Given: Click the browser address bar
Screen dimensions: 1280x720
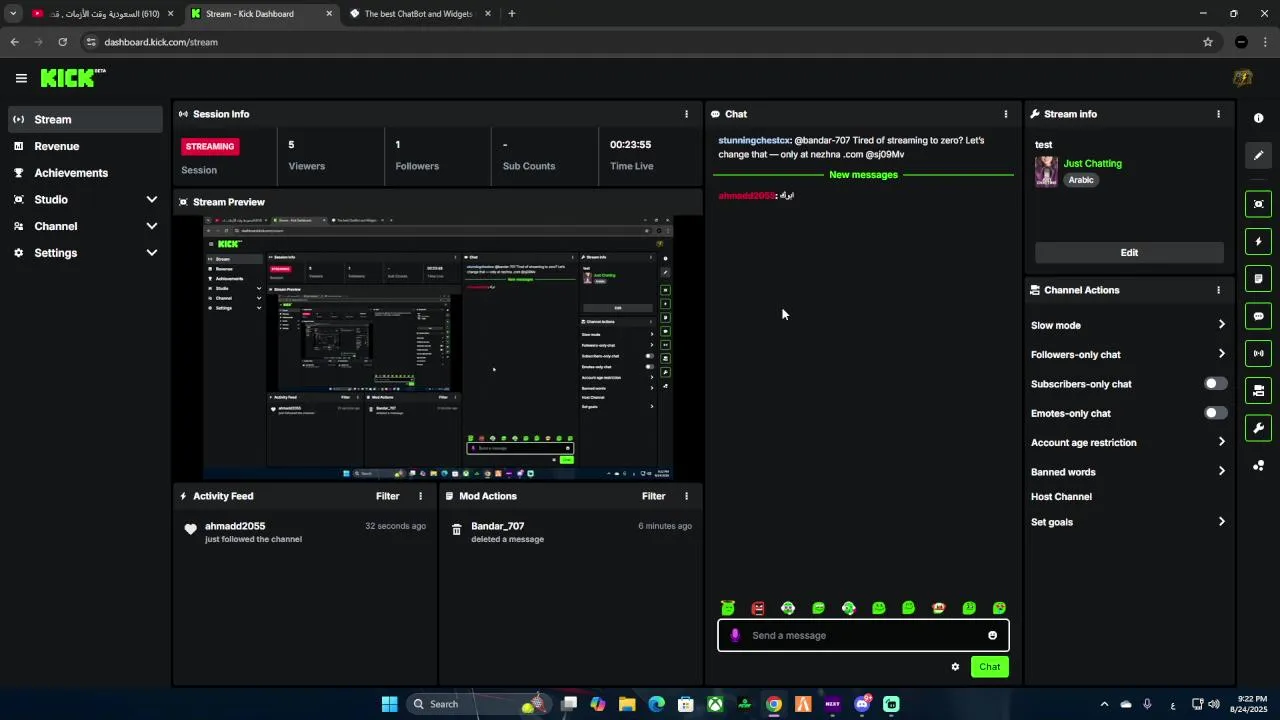Looking at the screenshot, I should (x=640, y=42).
